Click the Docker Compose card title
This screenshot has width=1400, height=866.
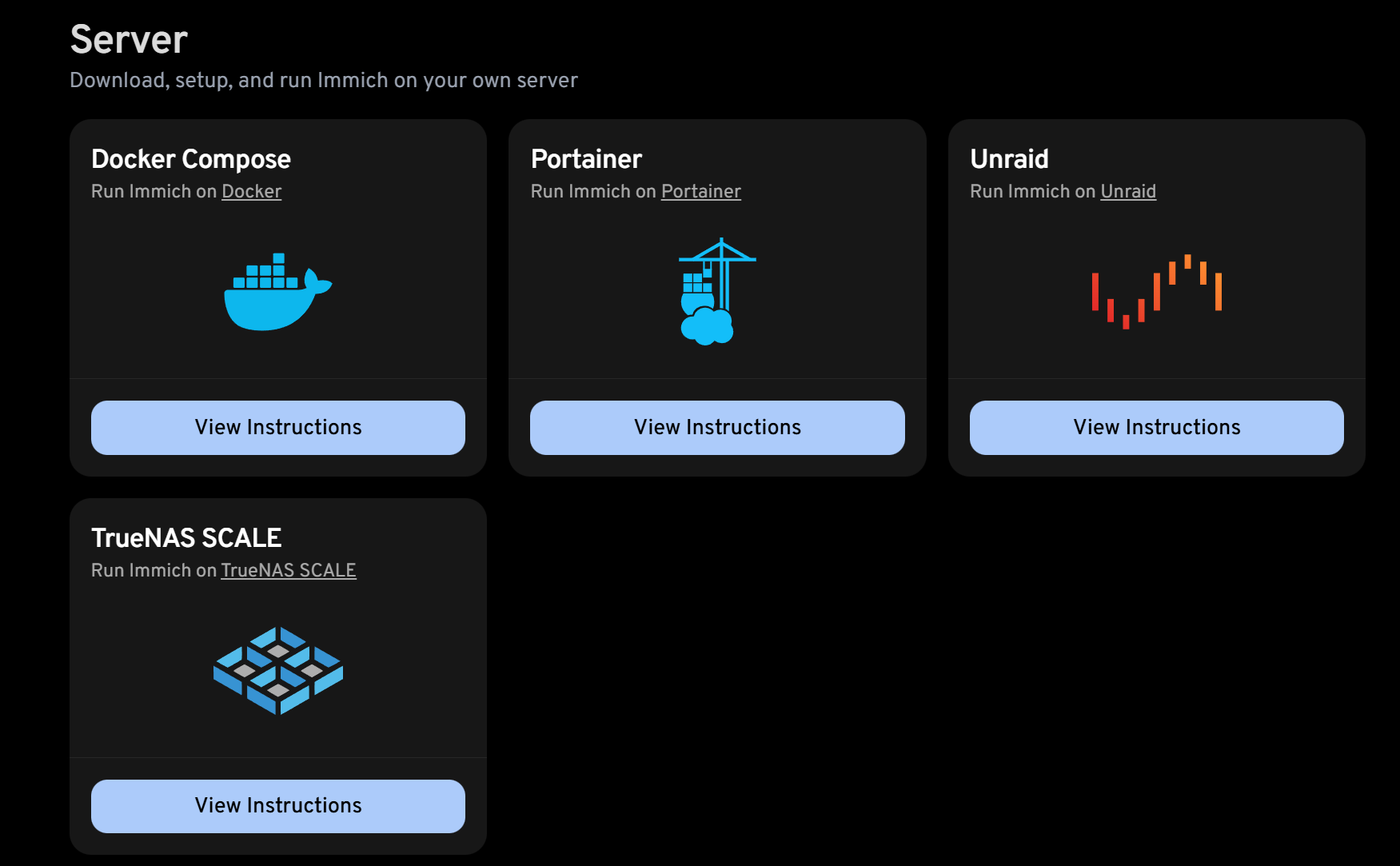coord(191,158)
